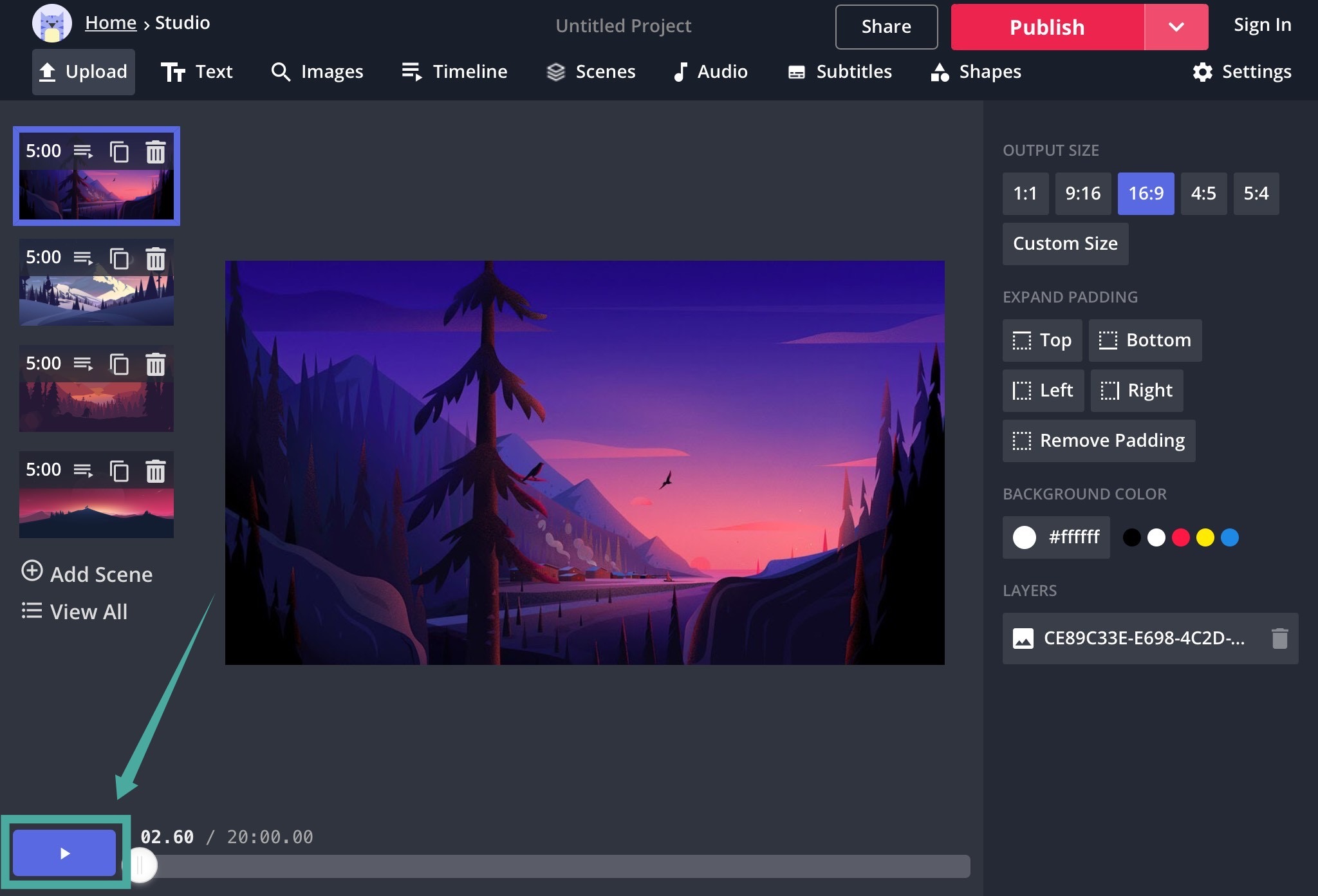Delete the CE89C33E image layer via its trash icon
This screenshot has height=896, width=1318.
(x=1280, y=639)
